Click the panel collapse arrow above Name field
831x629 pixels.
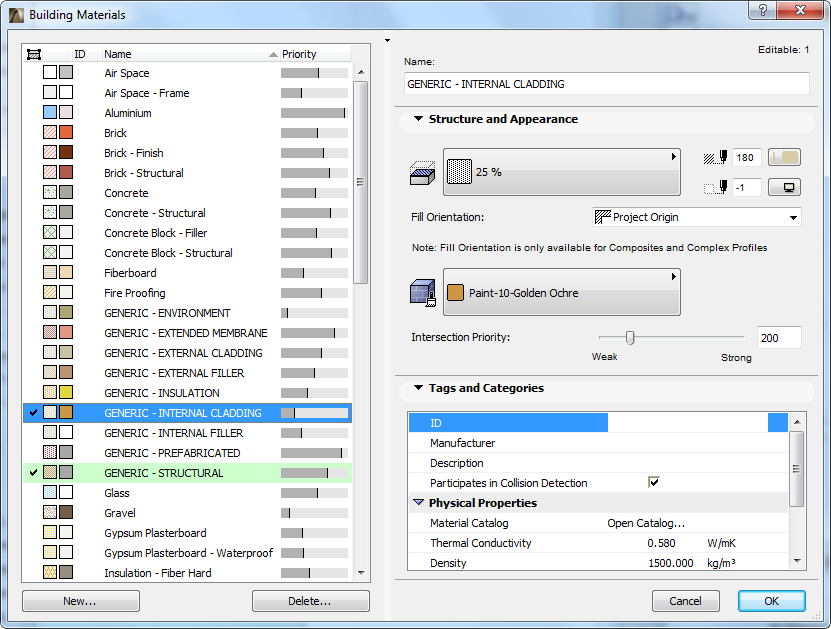pyautogui.click(x=387, y=40)
